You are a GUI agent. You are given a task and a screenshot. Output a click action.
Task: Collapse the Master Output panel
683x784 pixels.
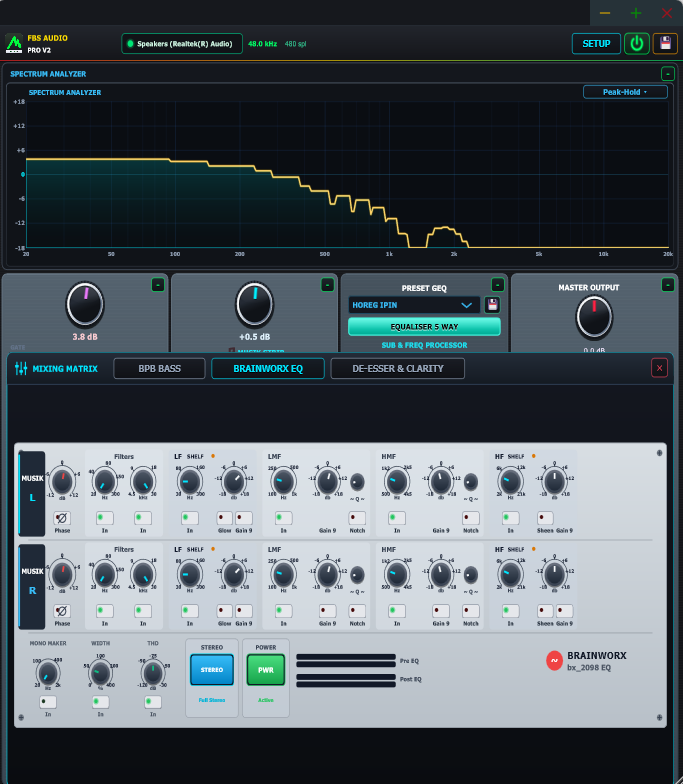pos(668,285)
